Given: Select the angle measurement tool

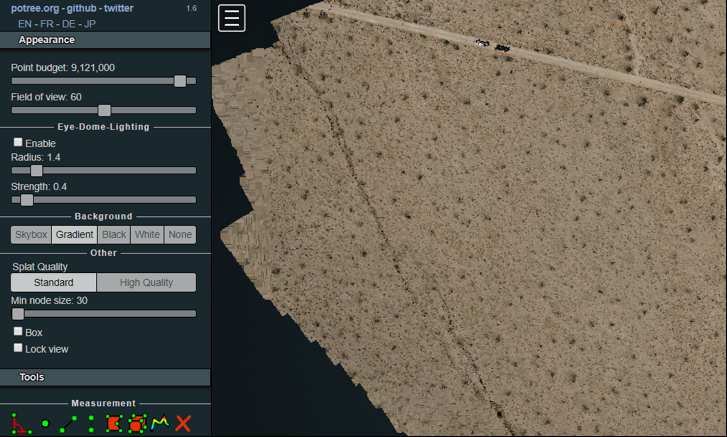Looking at the screenshot, I should [21, 424].
